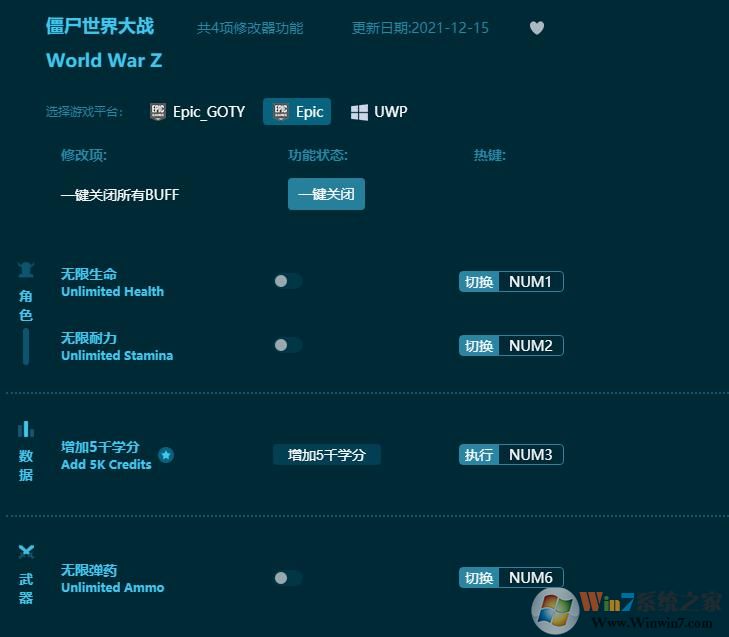Click the 共4项修改器功能 text
Screen dimensions: 729x637
[250, 28]
